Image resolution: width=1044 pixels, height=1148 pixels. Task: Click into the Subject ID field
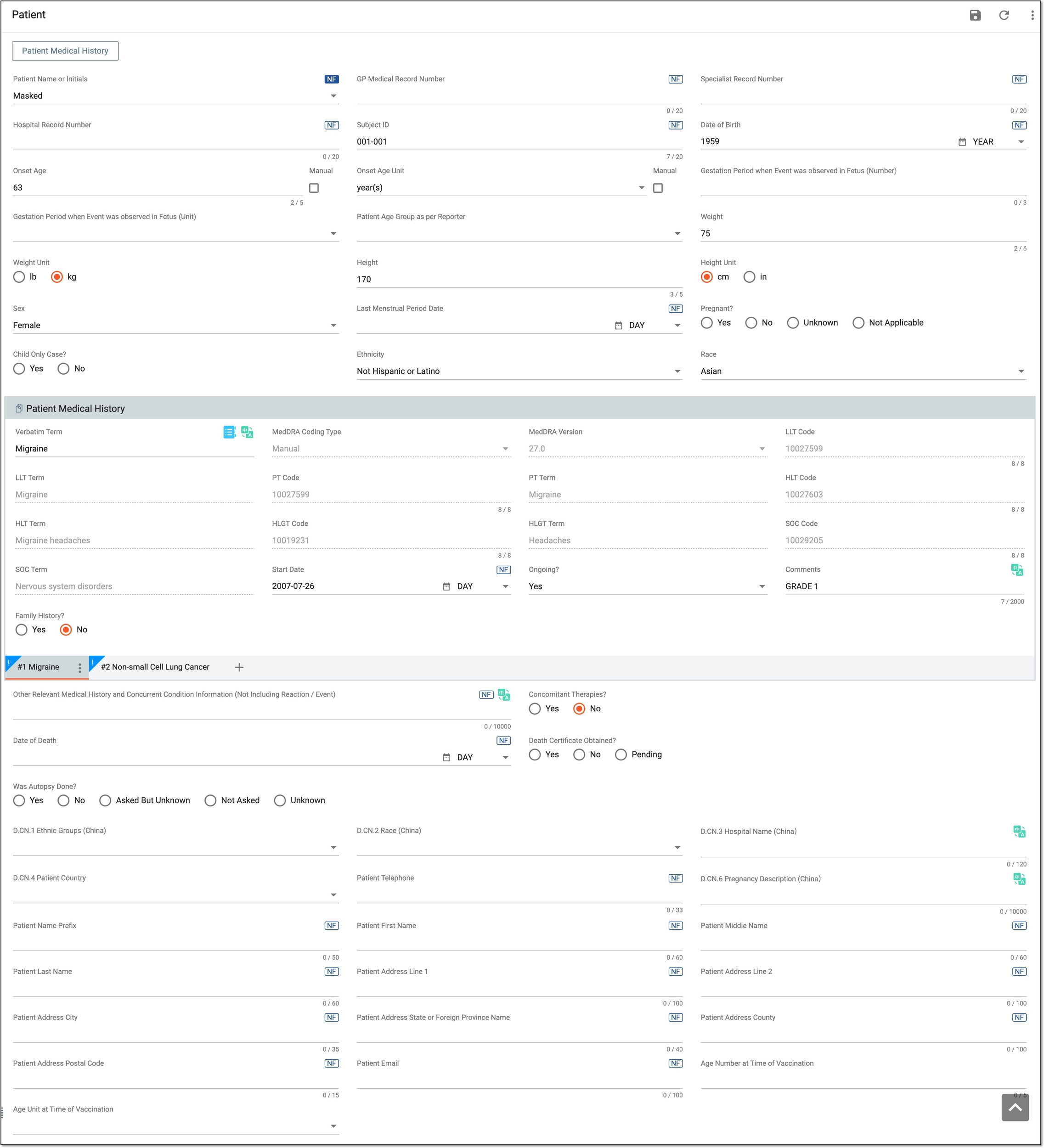519,142
